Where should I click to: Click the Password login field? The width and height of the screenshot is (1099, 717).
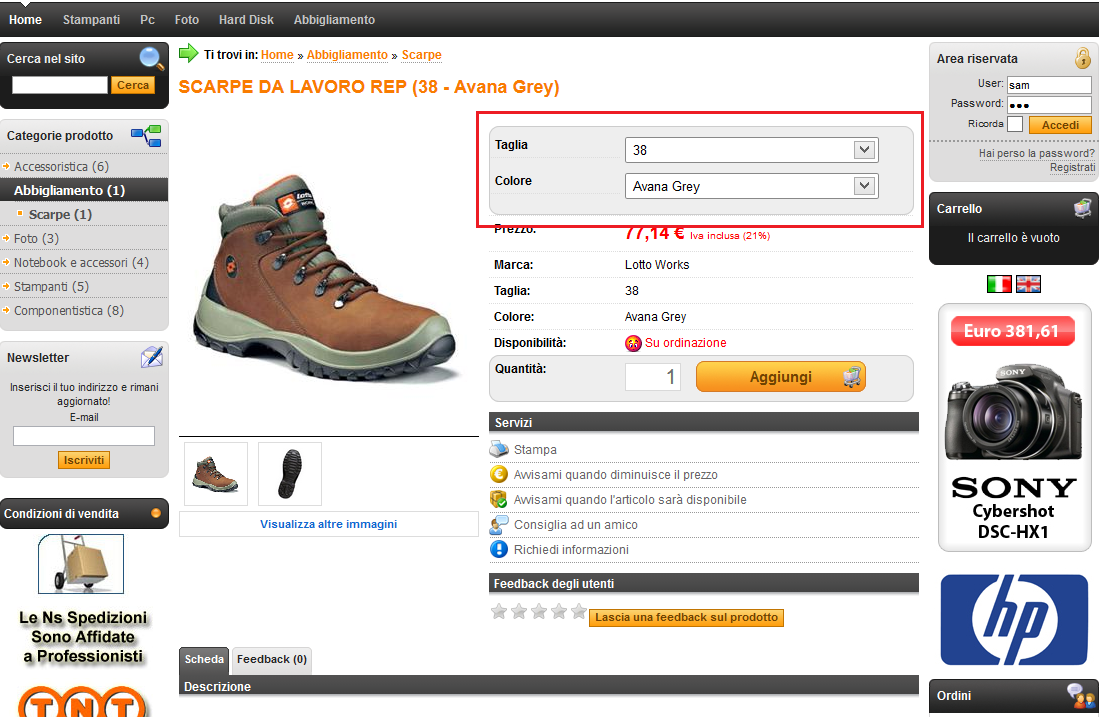point(1049,105)
